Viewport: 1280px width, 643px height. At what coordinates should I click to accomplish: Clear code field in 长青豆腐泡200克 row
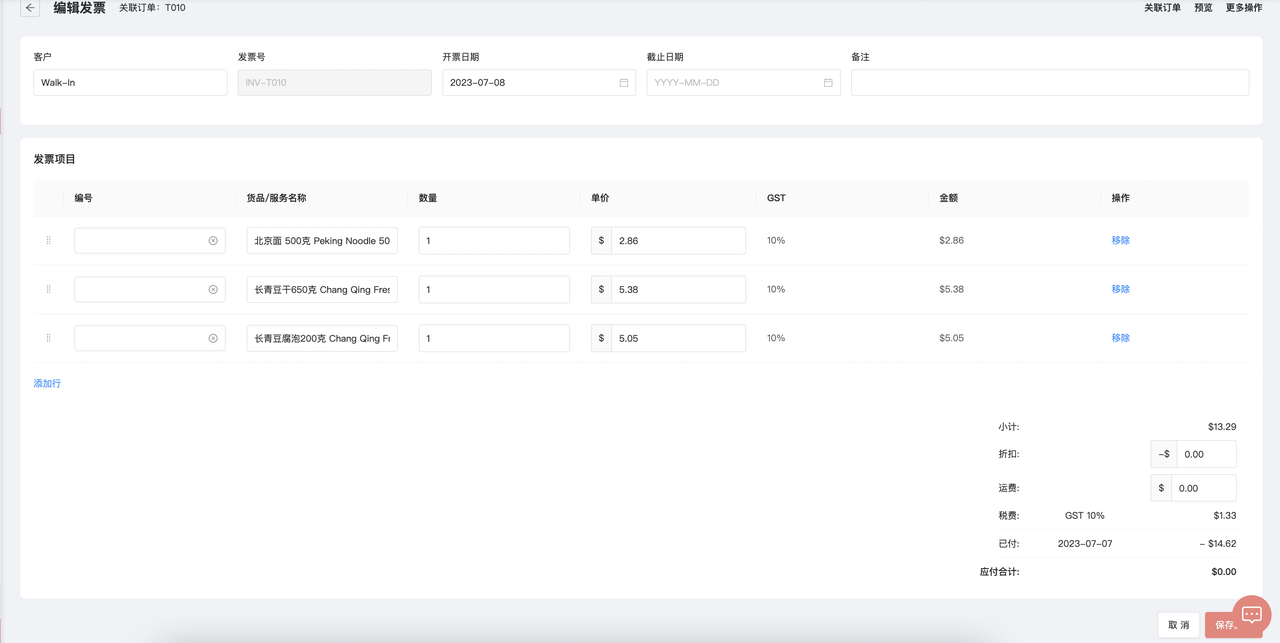pyautogui.click(x=213, y=339)
